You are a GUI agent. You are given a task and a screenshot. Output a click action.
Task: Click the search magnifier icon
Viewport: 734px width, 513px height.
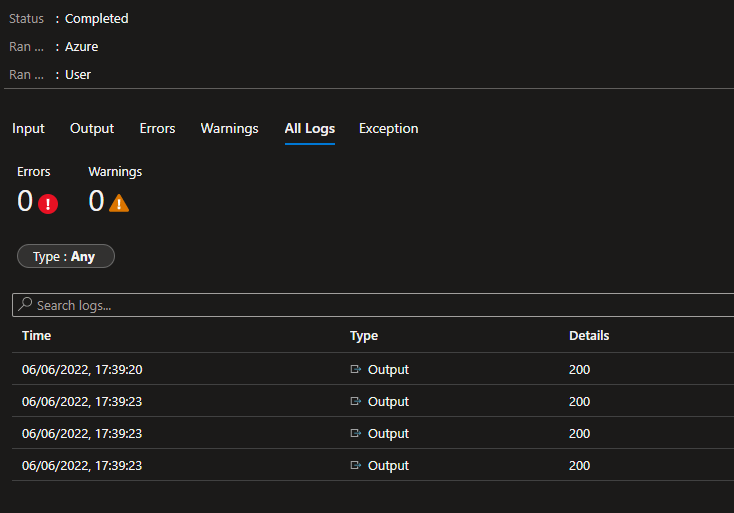[x=25, y=305]
